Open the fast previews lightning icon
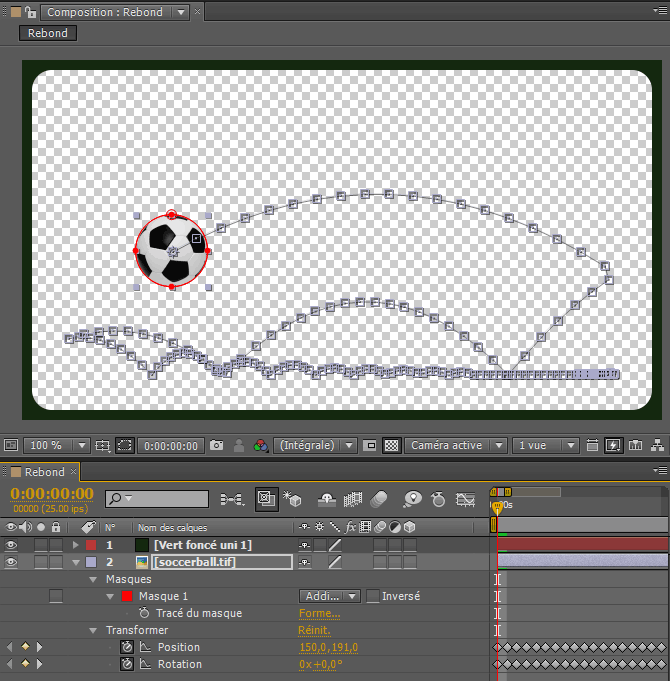This screenshot has width=670, height=681. point(613,445)
